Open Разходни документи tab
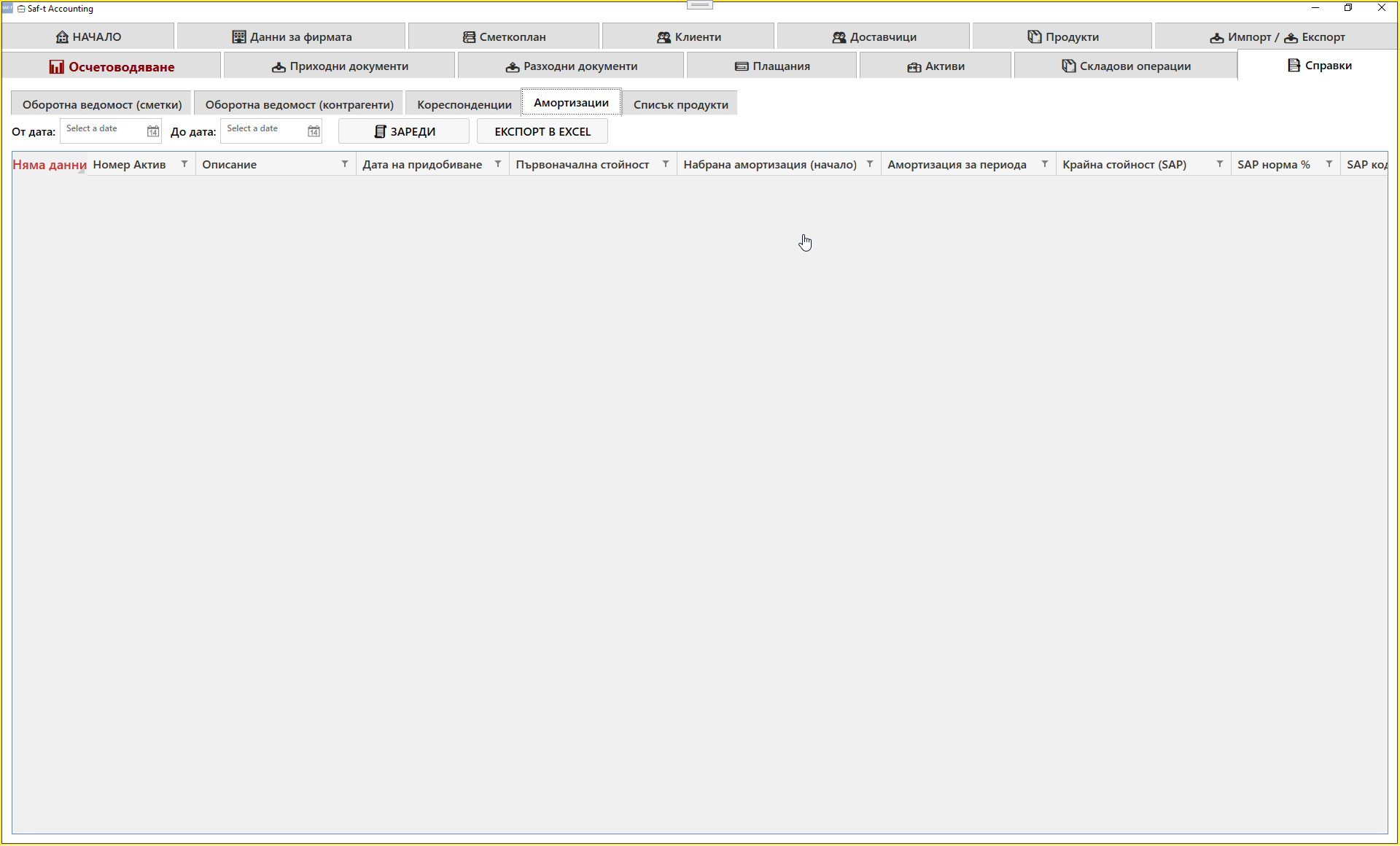 click(571, 66)
